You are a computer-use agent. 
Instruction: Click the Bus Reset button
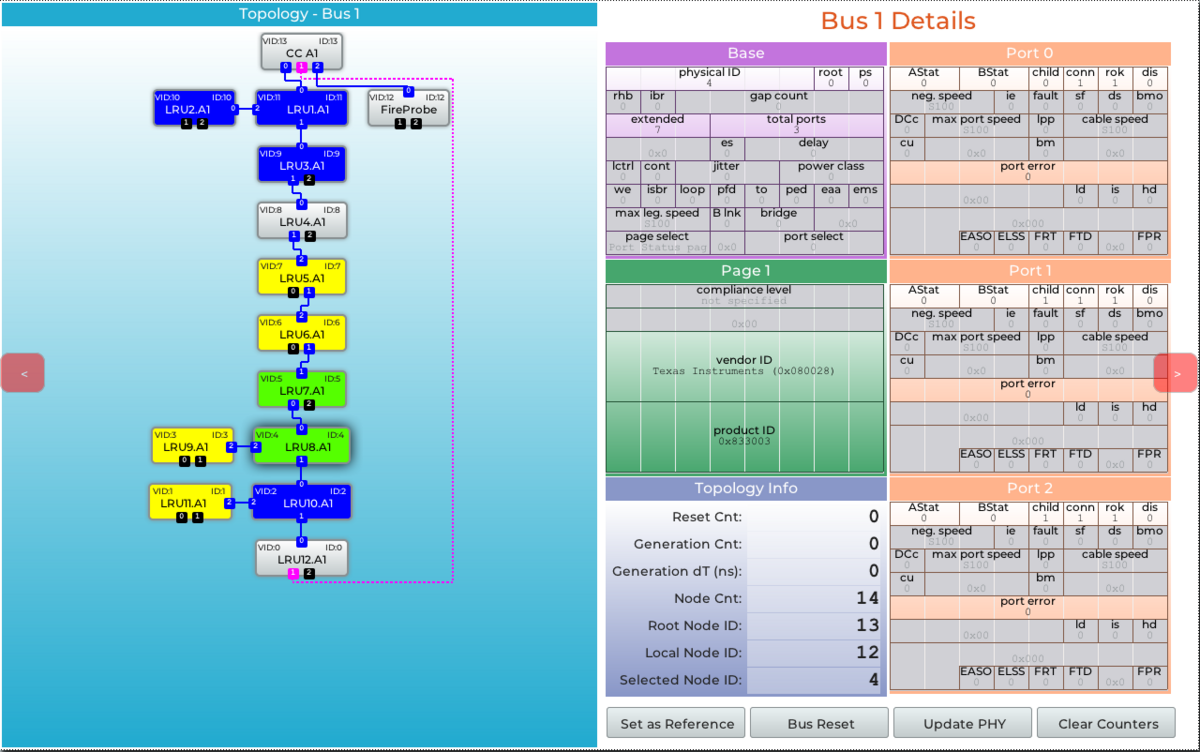click(819, 724)
